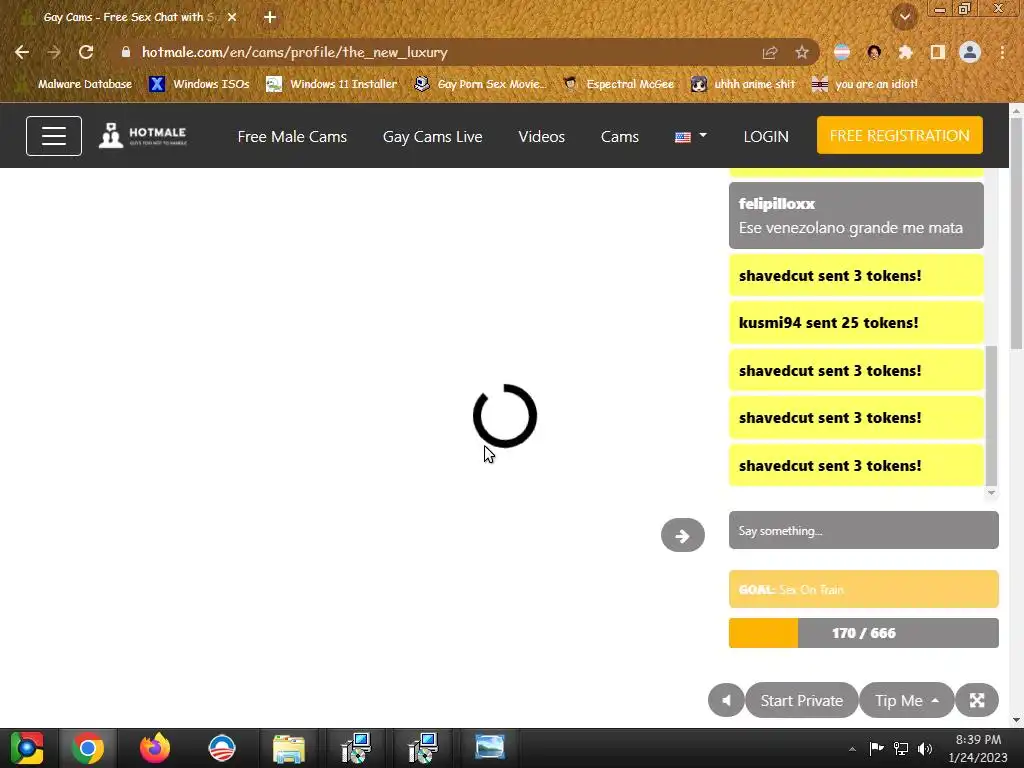1024x768 pixels.
Task: Click the 170 / 666 goal progress bar
Action: tap(863, 633)
